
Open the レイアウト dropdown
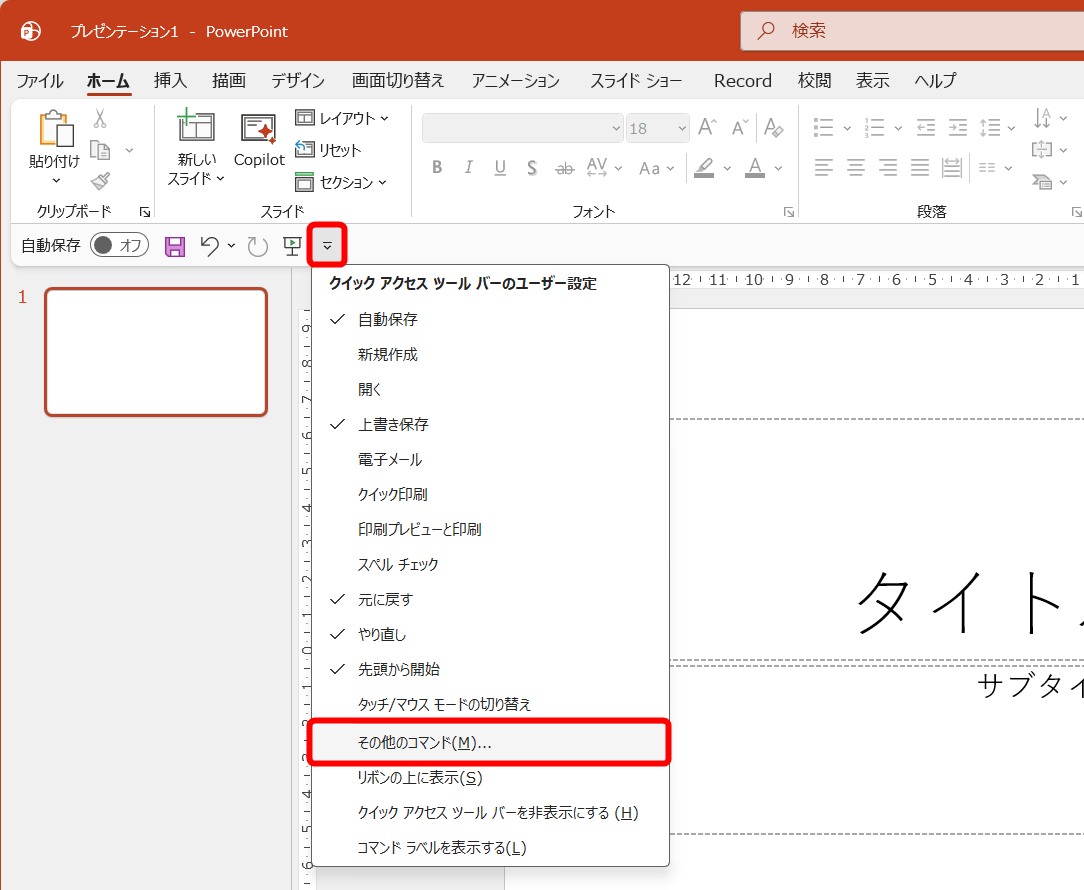click(340, 118)
